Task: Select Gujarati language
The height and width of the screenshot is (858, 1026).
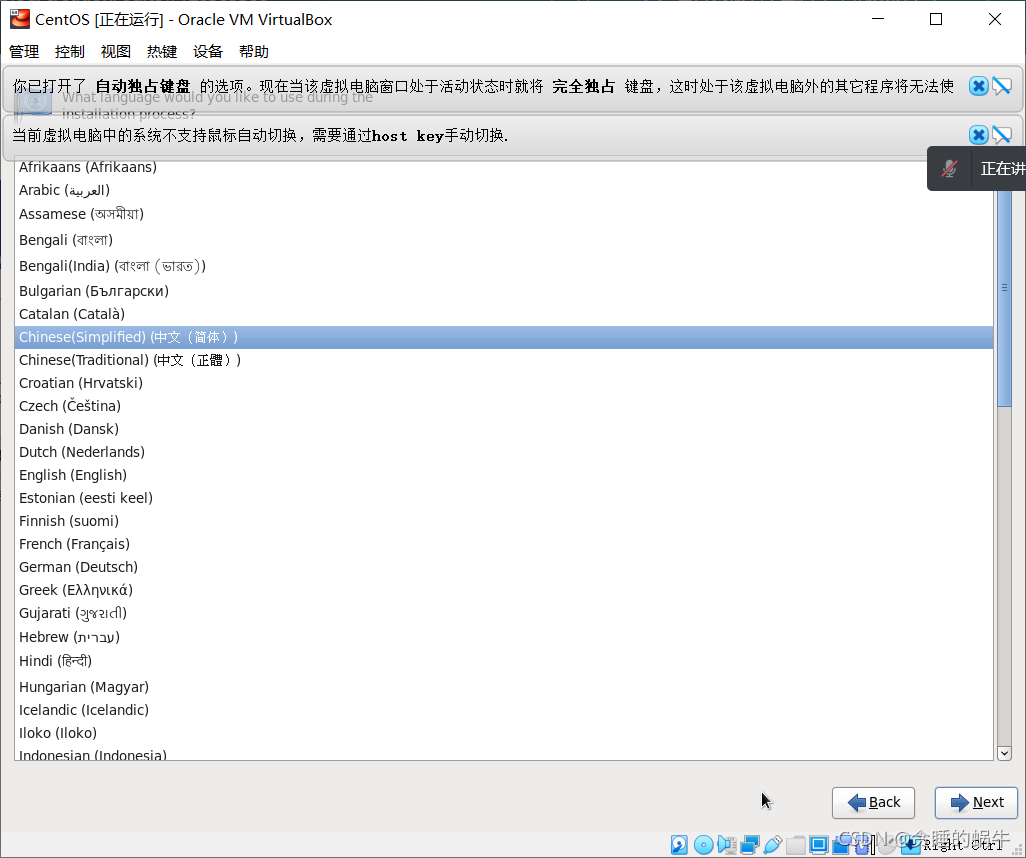Action: 503,613
